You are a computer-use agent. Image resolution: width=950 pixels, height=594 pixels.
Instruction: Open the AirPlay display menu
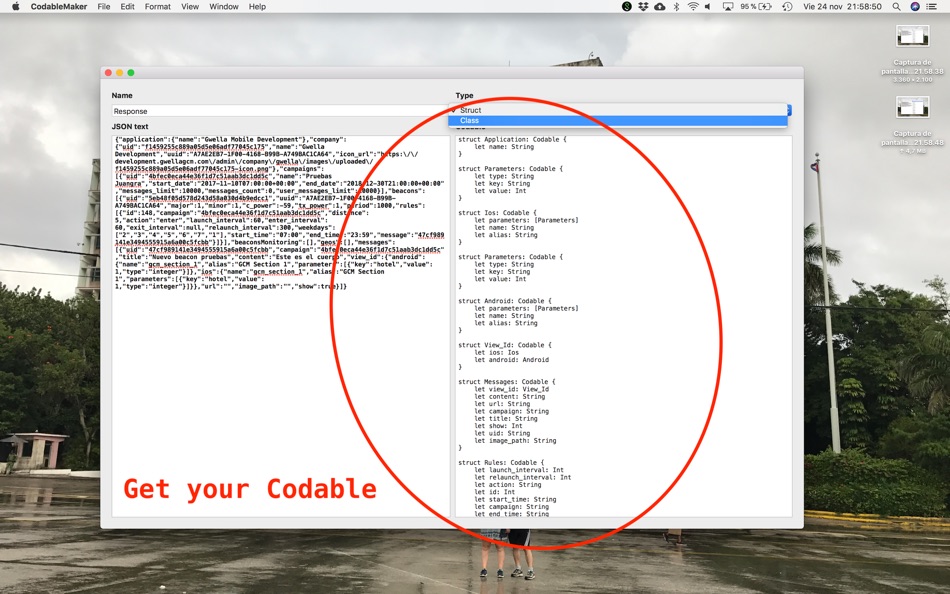(728, 7)
